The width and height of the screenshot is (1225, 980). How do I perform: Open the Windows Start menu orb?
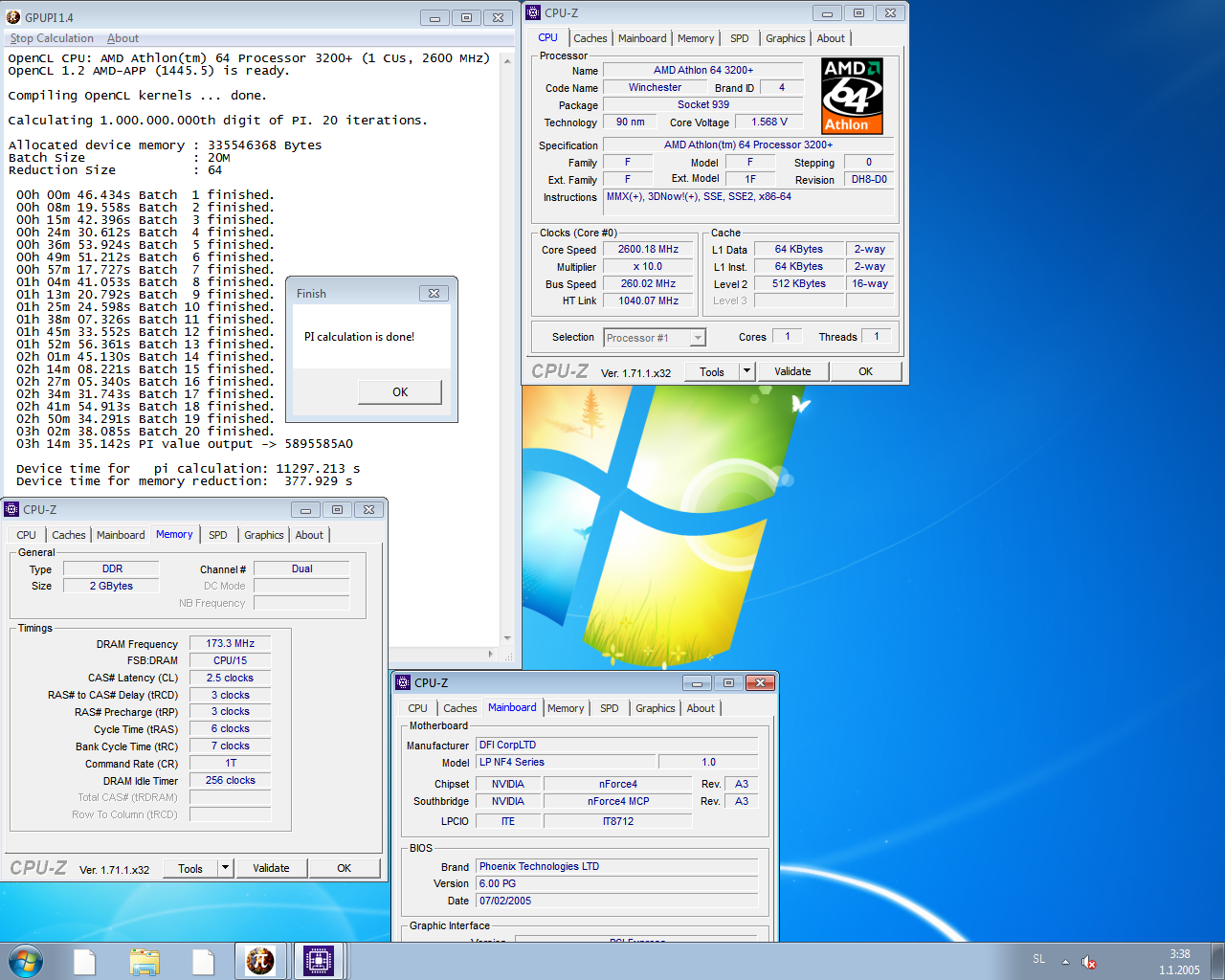pyautogui.click(x=26, y=961)
